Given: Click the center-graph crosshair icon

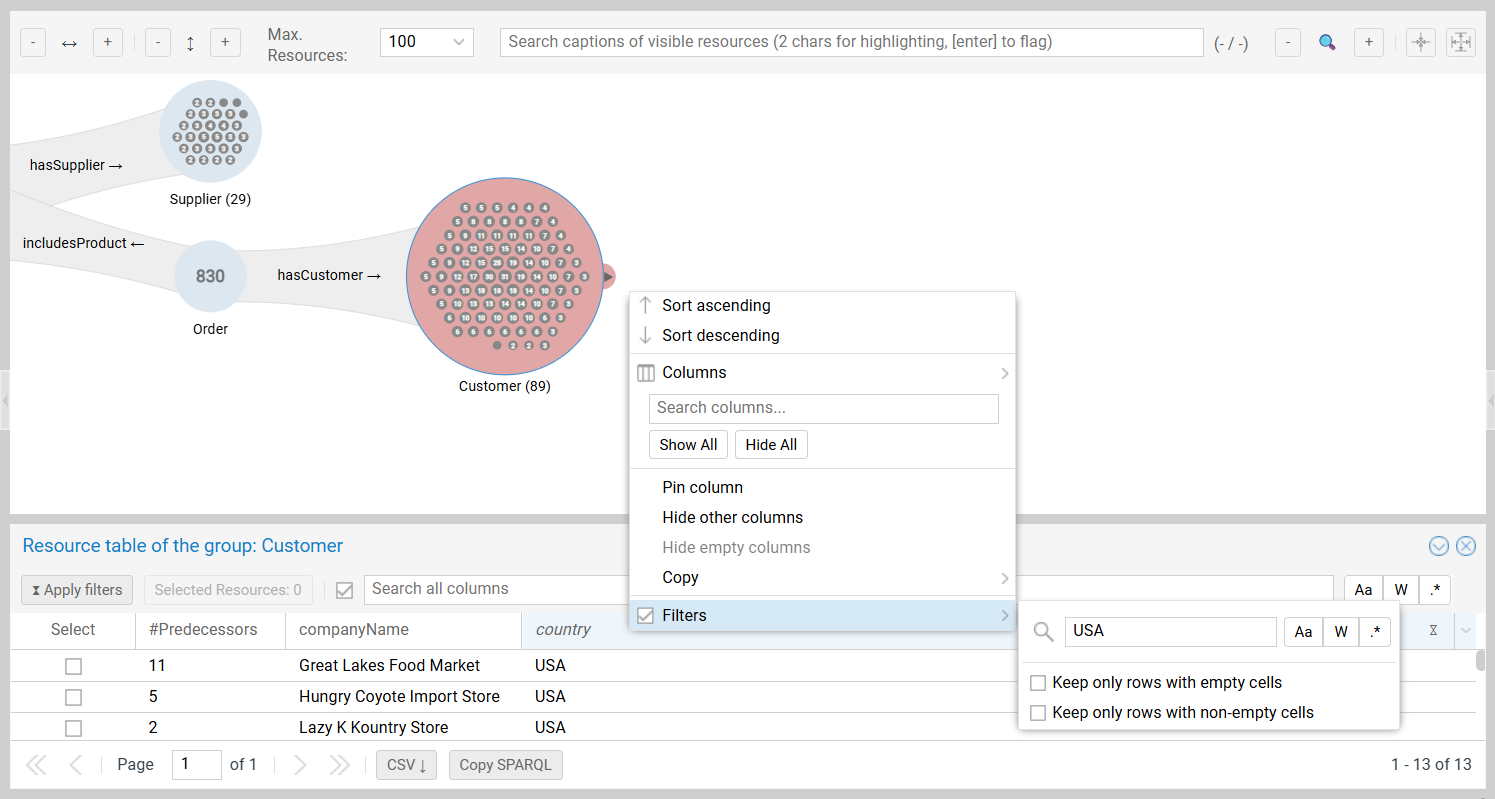Looking at the screenshot, I should [x=1420, y=42].
